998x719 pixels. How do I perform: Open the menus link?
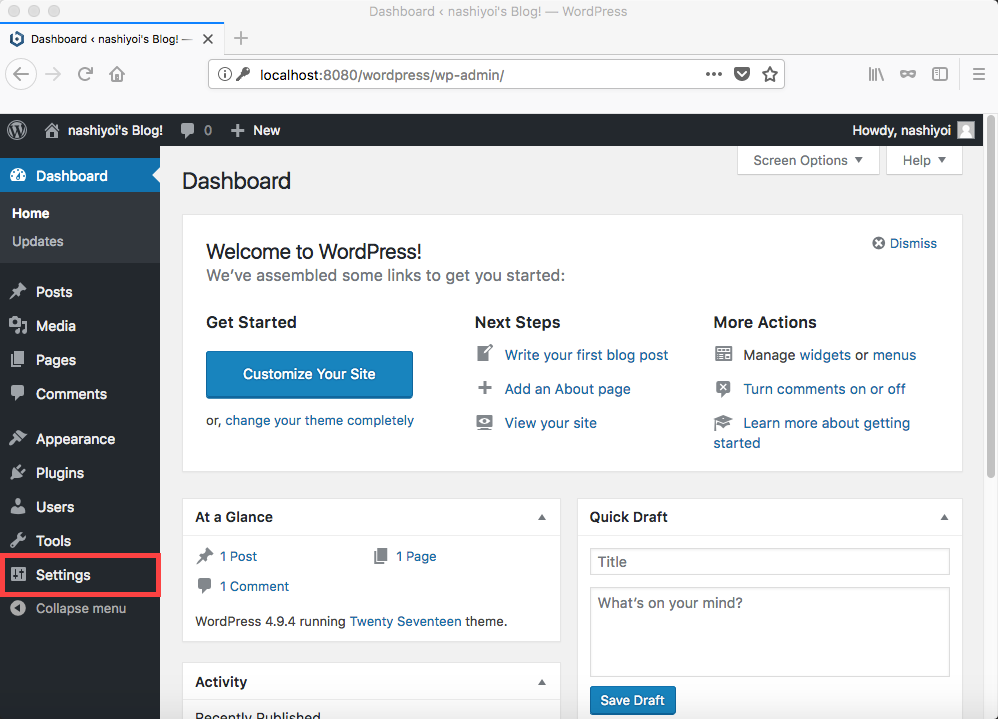click(x=894, y=355)
